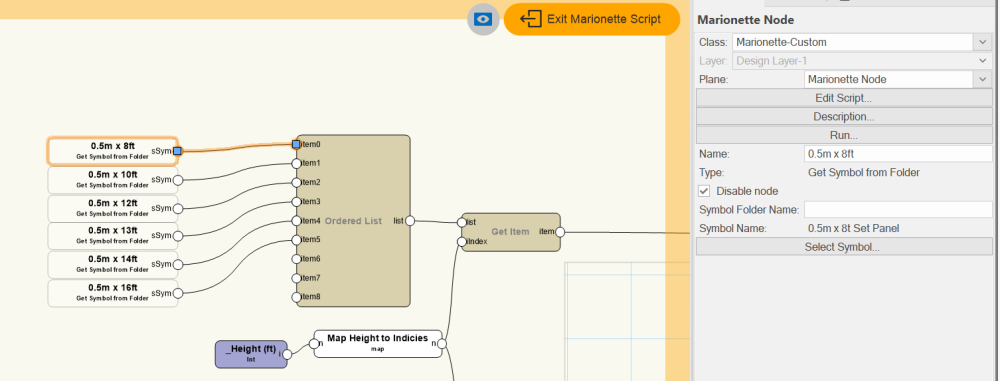1000x381 pixels.
Task: Click the iIndex input port on Get Item
Action: pyautogui.click(x=462, y=241)
